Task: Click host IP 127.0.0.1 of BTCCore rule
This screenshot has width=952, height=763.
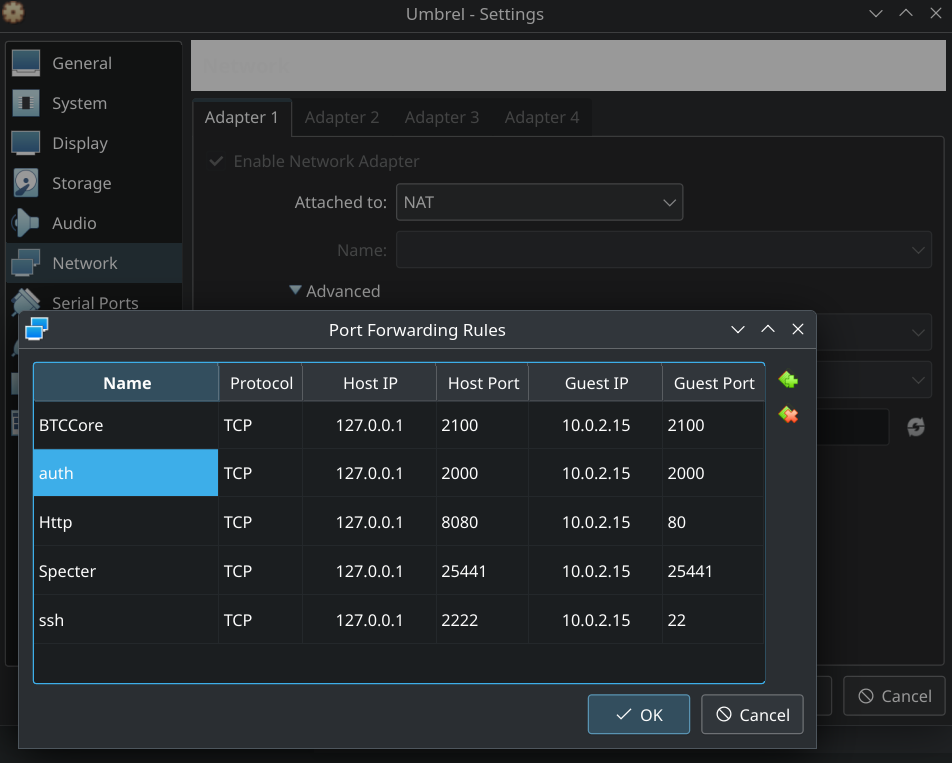Action: pyautogui.click(x=370, y=425)
